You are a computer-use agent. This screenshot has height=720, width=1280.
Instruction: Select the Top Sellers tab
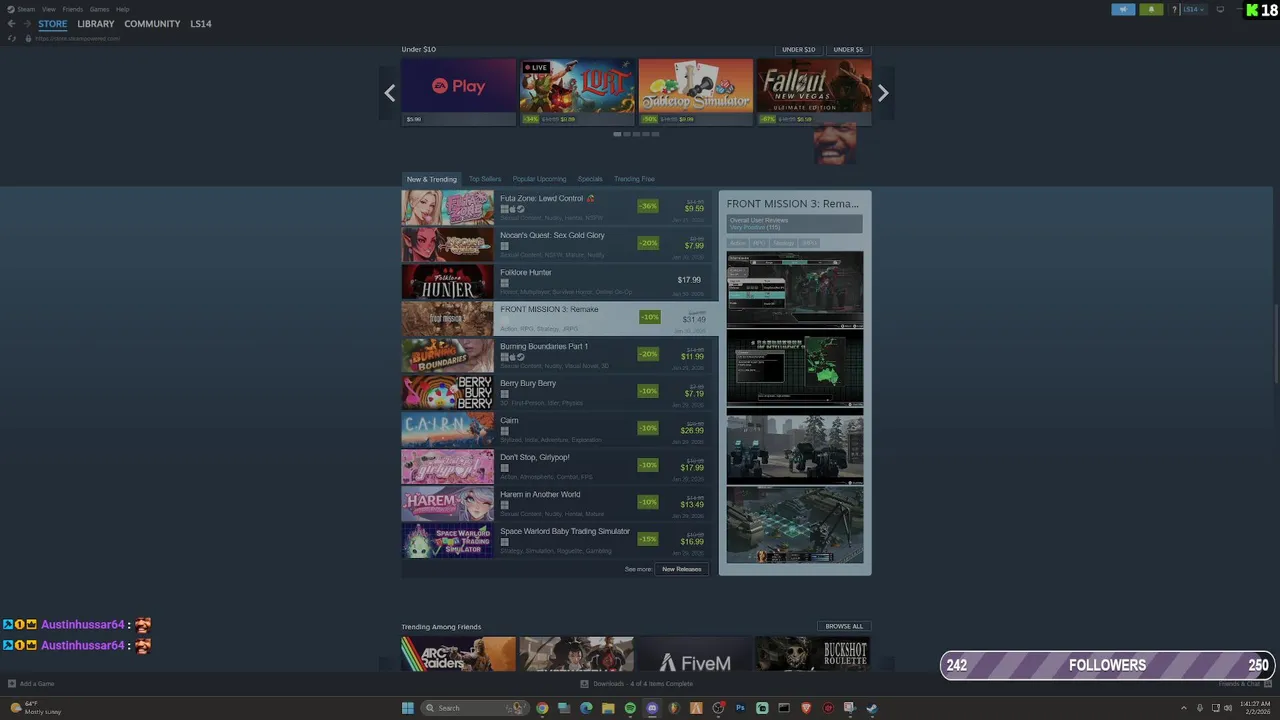pos(485,179)
